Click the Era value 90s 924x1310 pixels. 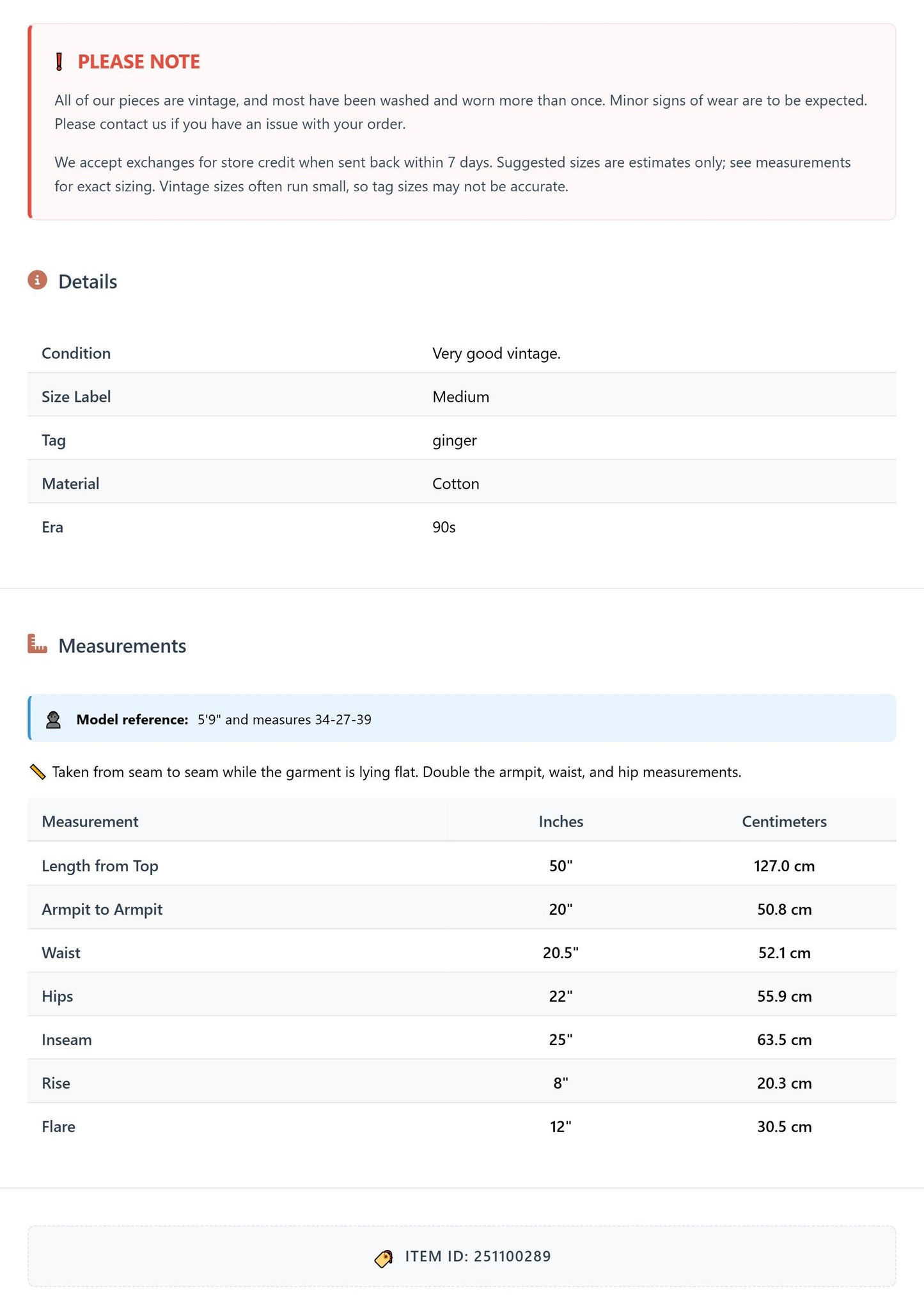[444, 527]
